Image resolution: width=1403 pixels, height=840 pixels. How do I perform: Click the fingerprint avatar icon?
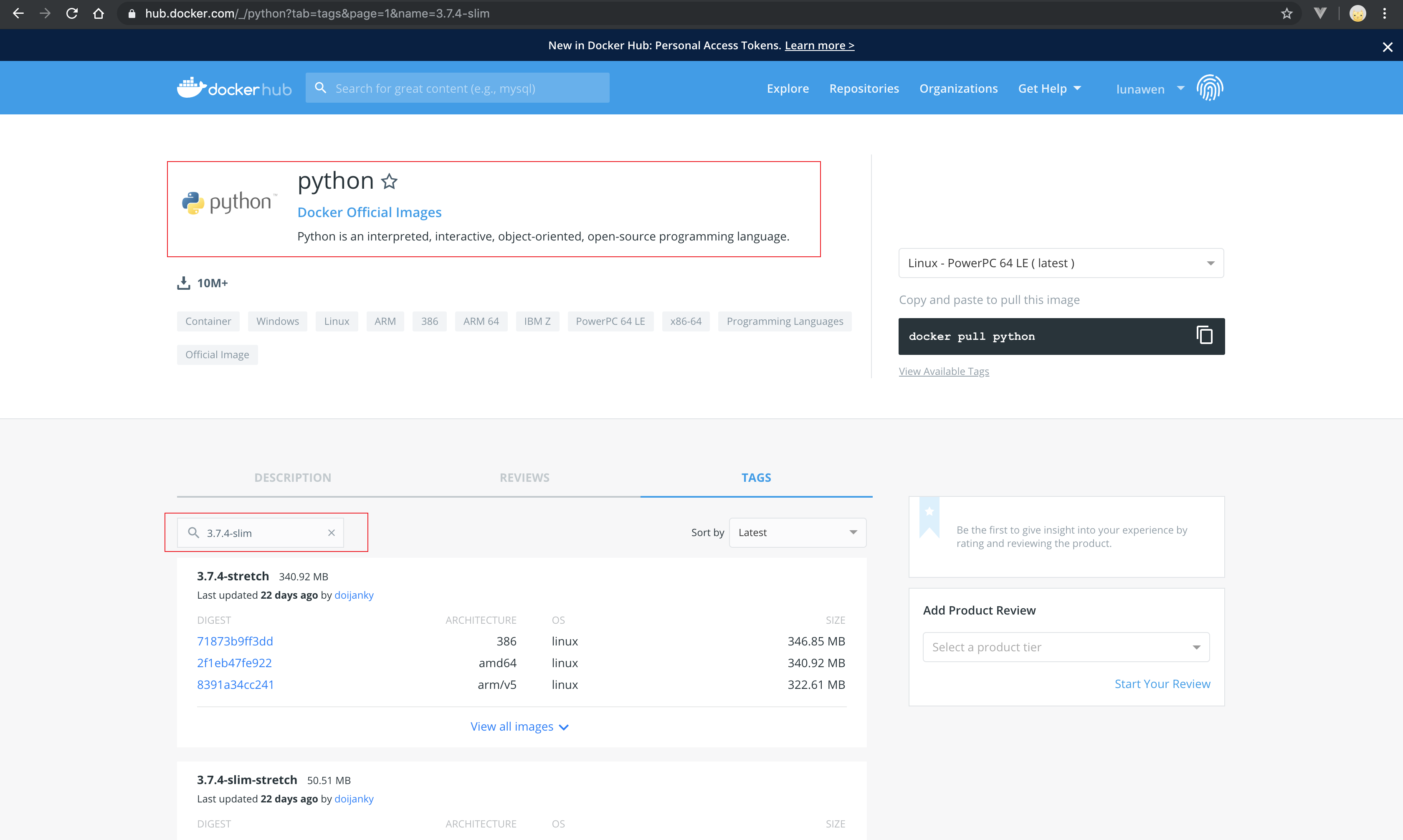point(1209,89)
